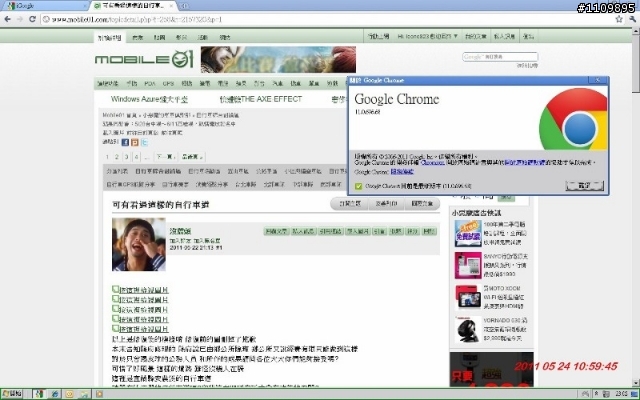Share the thread via the orange Plurk icon

click(135, 142)
